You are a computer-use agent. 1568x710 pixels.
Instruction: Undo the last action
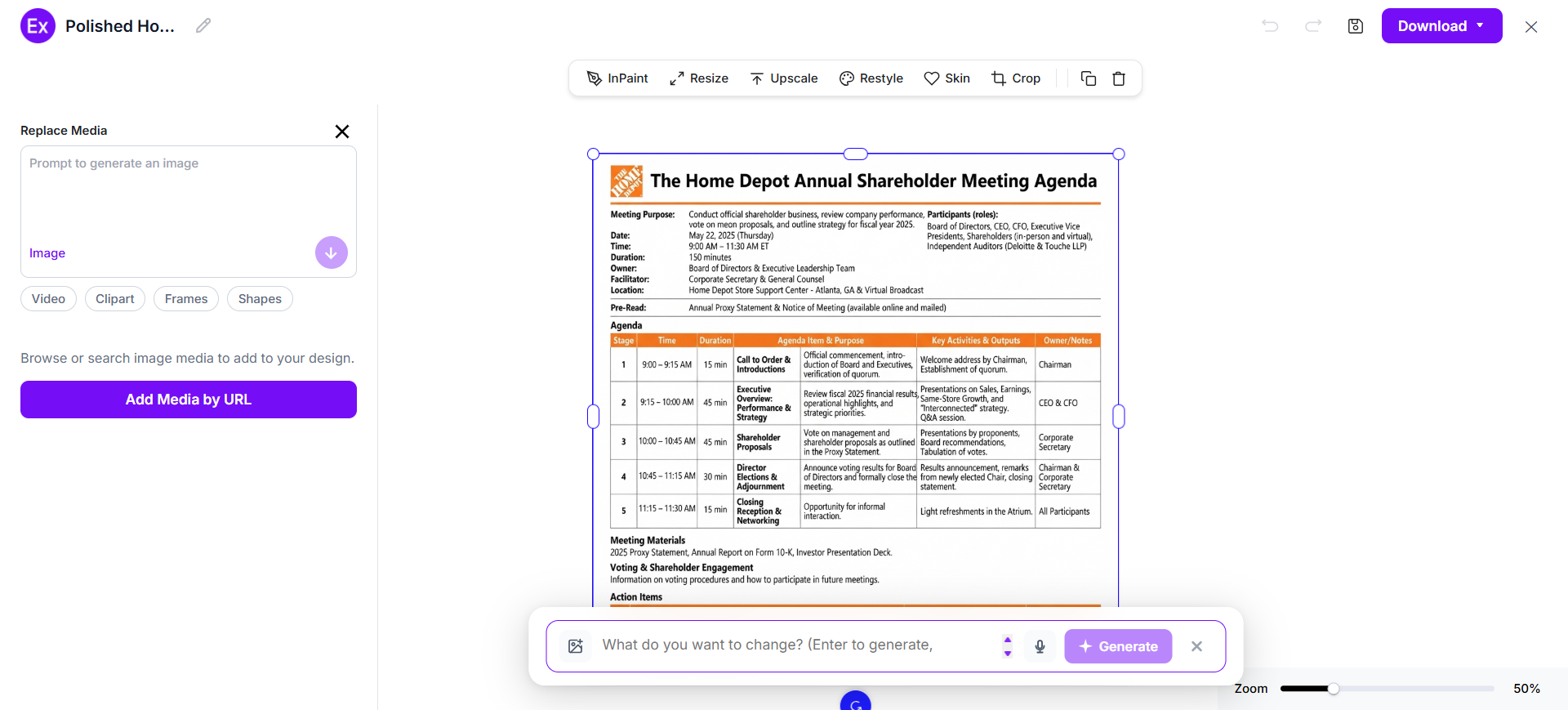tap(1270, 26)
